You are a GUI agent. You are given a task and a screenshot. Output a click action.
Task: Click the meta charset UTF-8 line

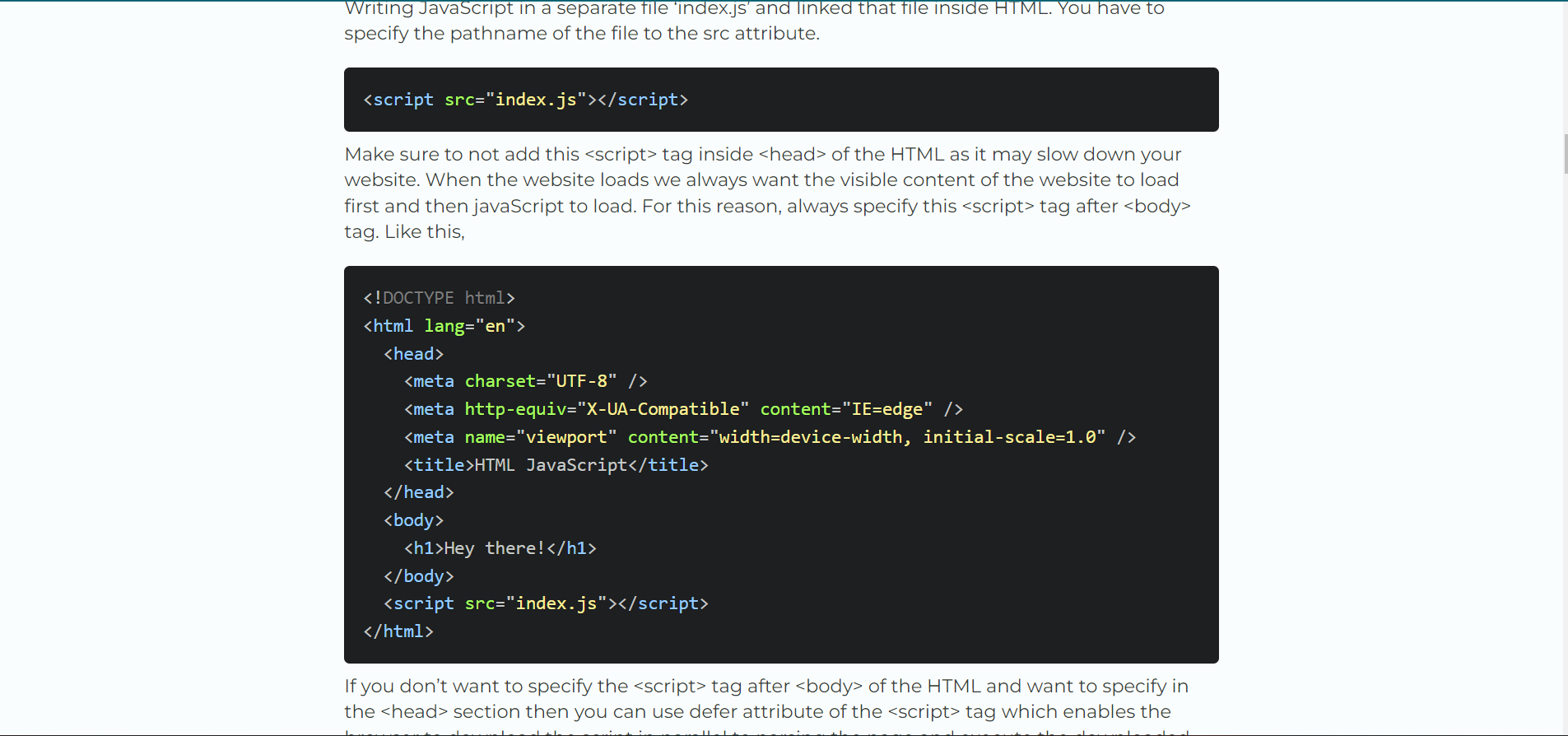(x=525, y=381)
